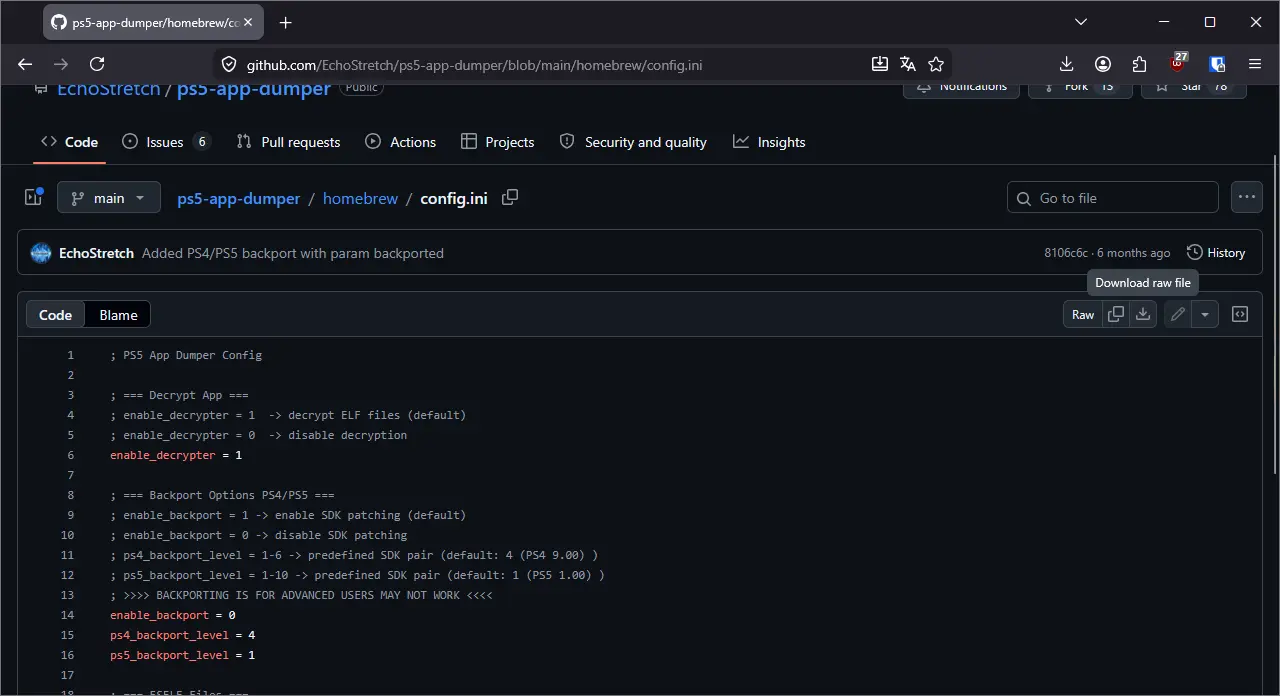
Task: Open the Projects tab
Action: coord(498,142)
